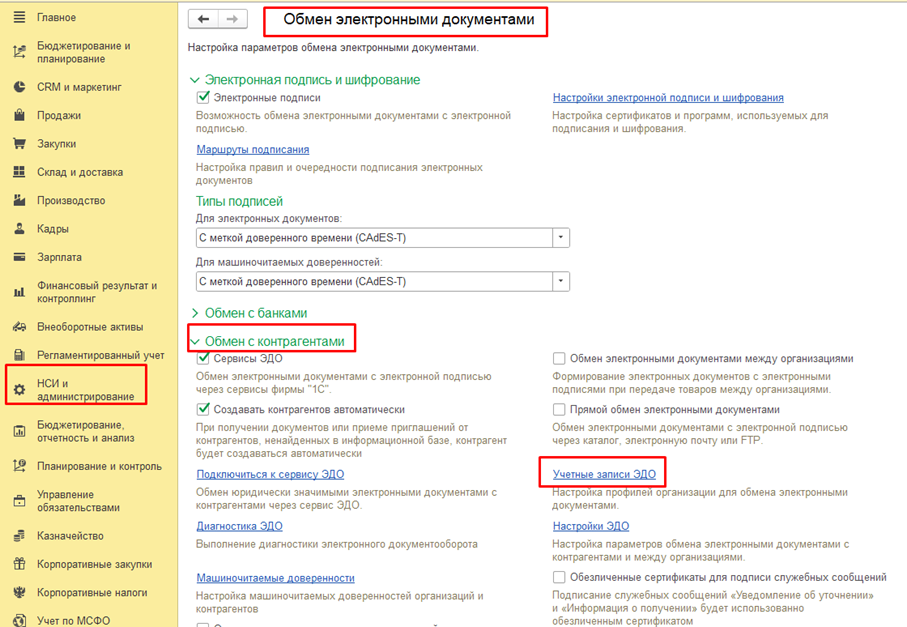
Task: Click the Производство factory icon
Action: click(19, 200)
